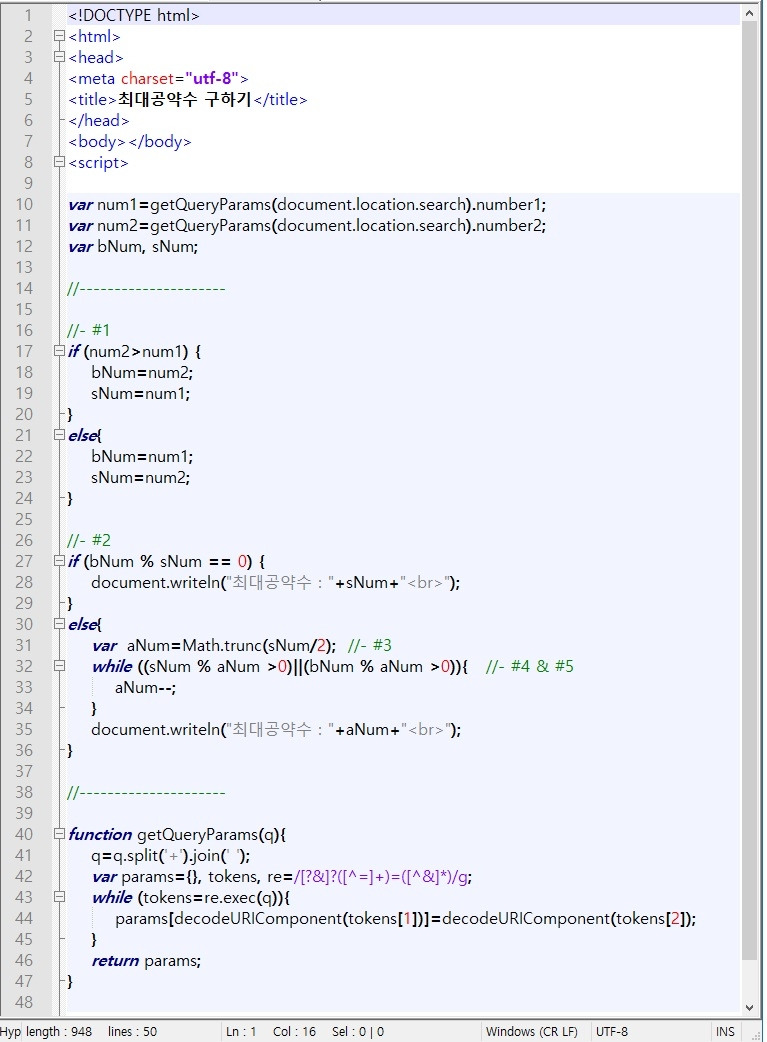Toggle the INS insert mode indicator

tap(724, 1031)
